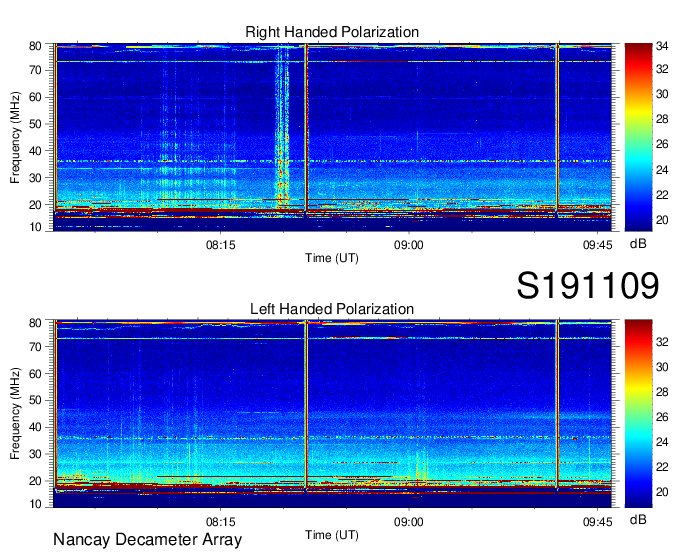Click 'Frequency (MHz)' axis label of Right Handed plot
680x552 pixels.
coord(15,137)
